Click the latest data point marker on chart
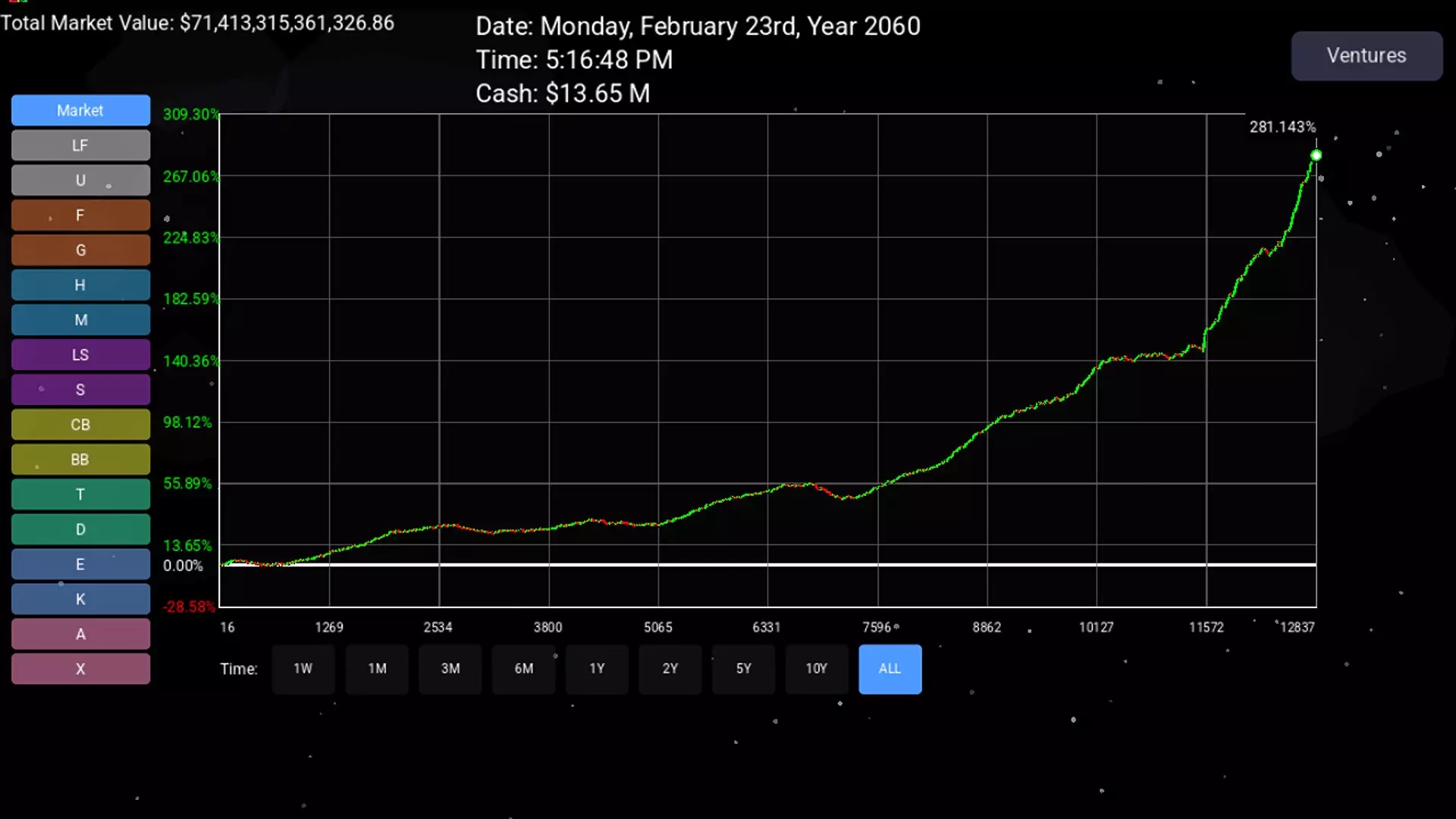The height and width of the screenshot is (819, 1456). click(x=1316, y=155)
